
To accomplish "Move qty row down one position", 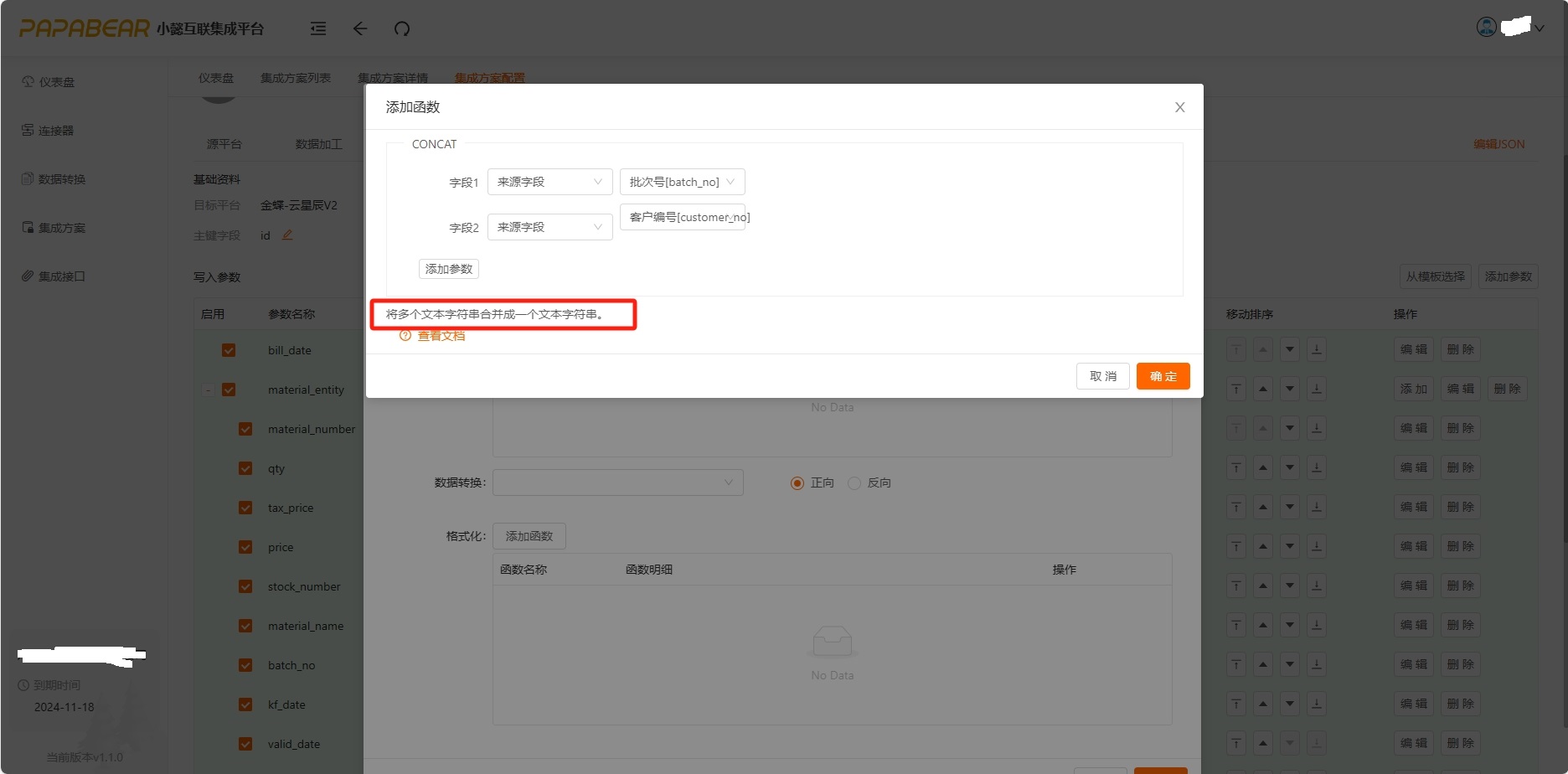I will (x=1290, y=467).
